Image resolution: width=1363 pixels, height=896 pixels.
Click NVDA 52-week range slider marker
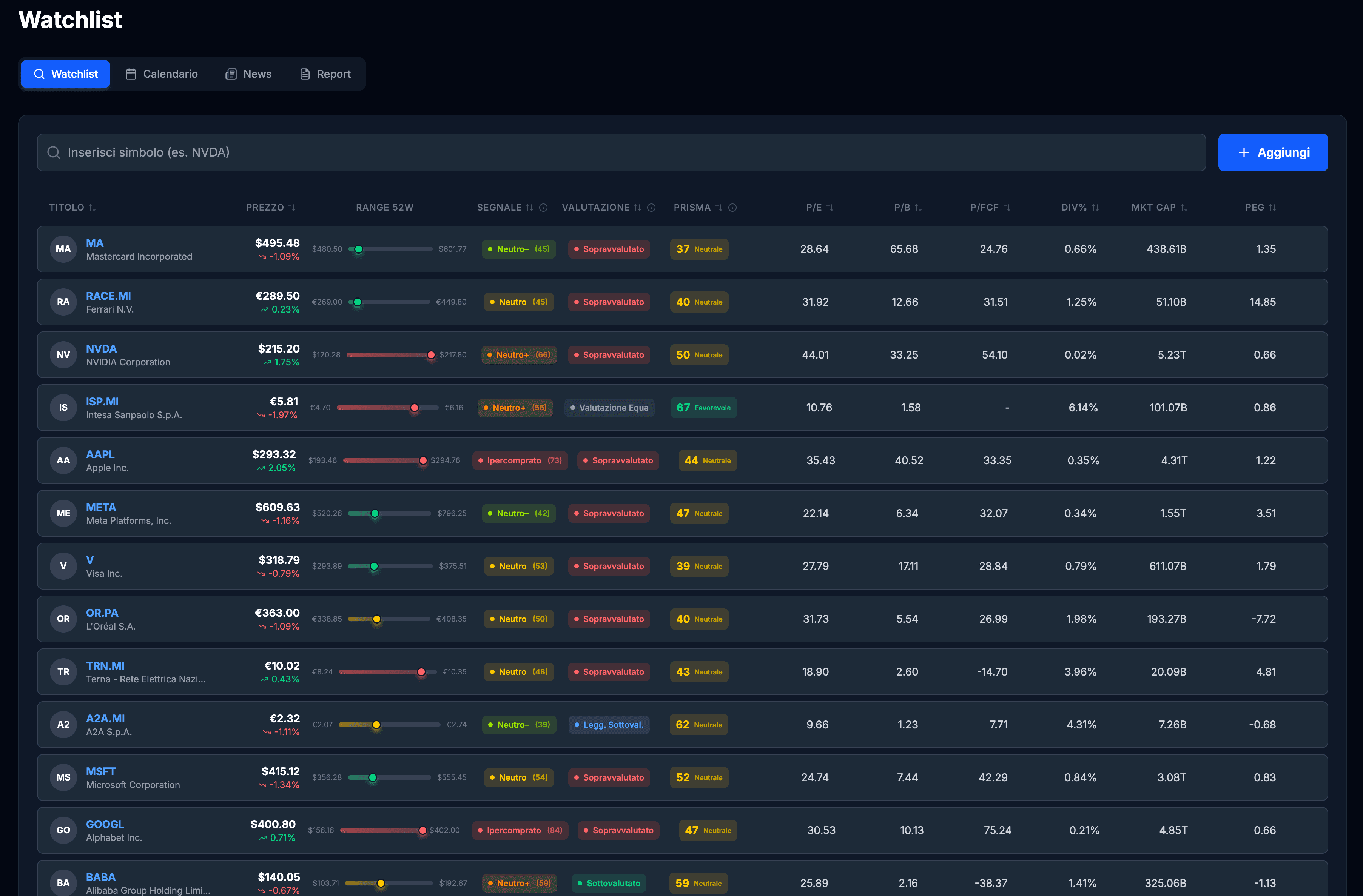click(x=431, y=355)
